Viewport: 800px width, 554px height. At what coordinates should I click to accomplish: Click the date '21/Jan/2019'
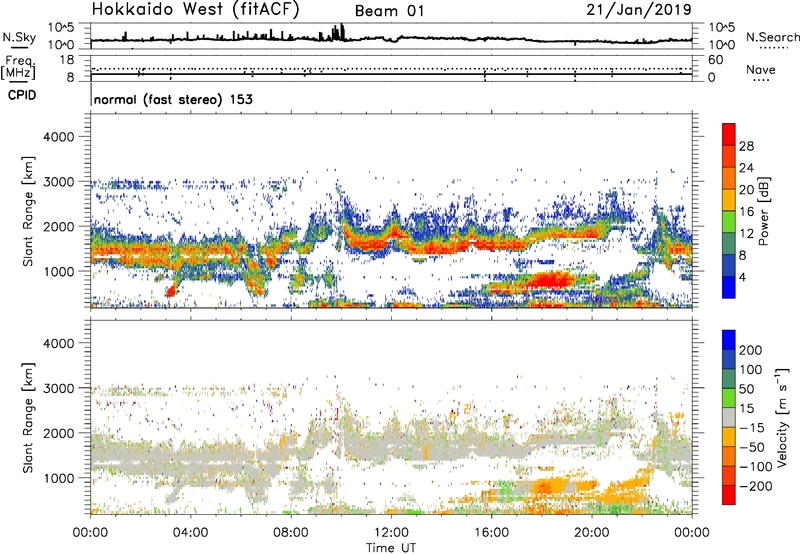(x=639, y=9)
